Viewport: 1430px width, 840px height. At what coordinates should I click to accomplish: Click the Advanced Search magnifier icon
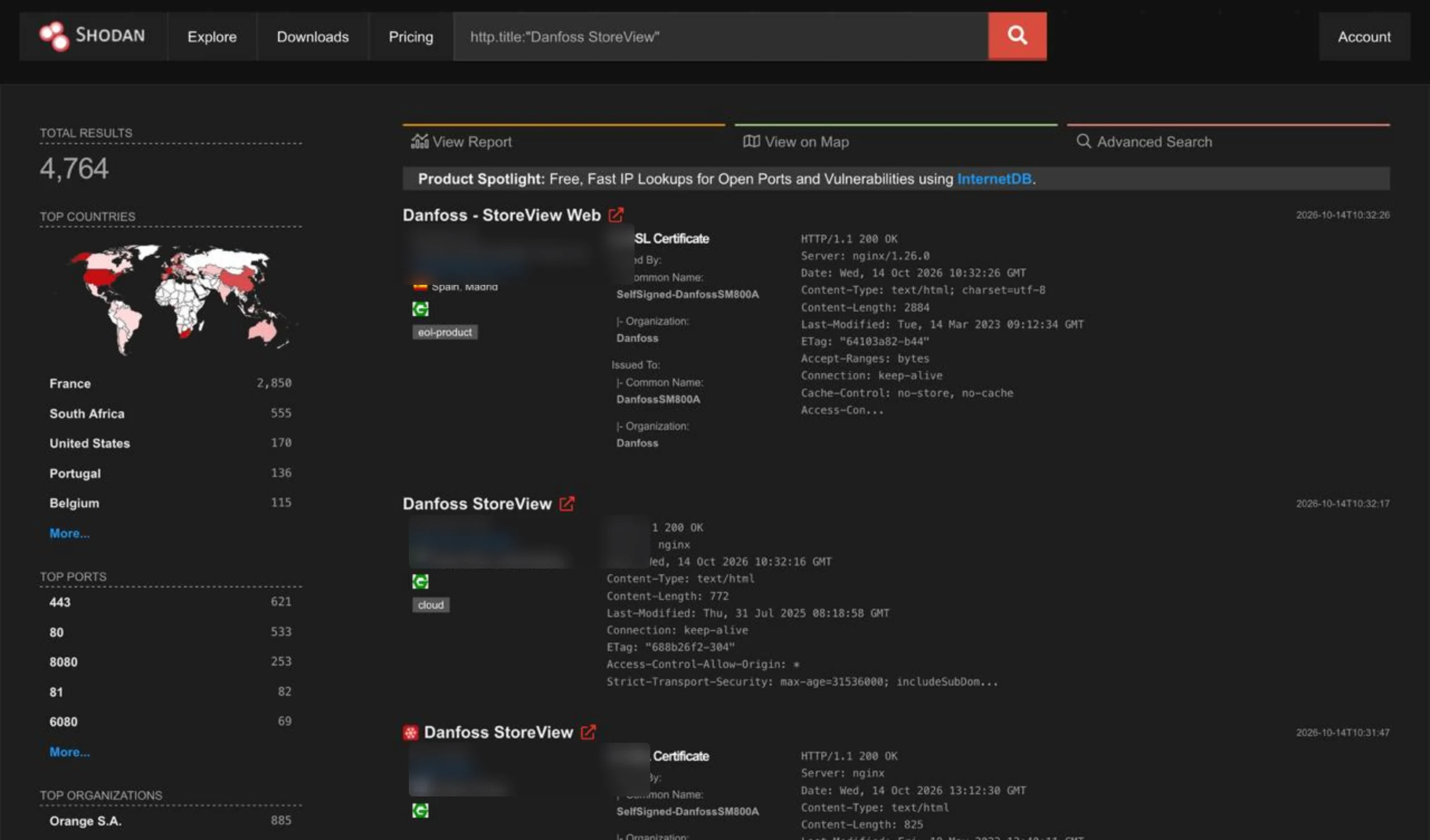point(1083,141)
